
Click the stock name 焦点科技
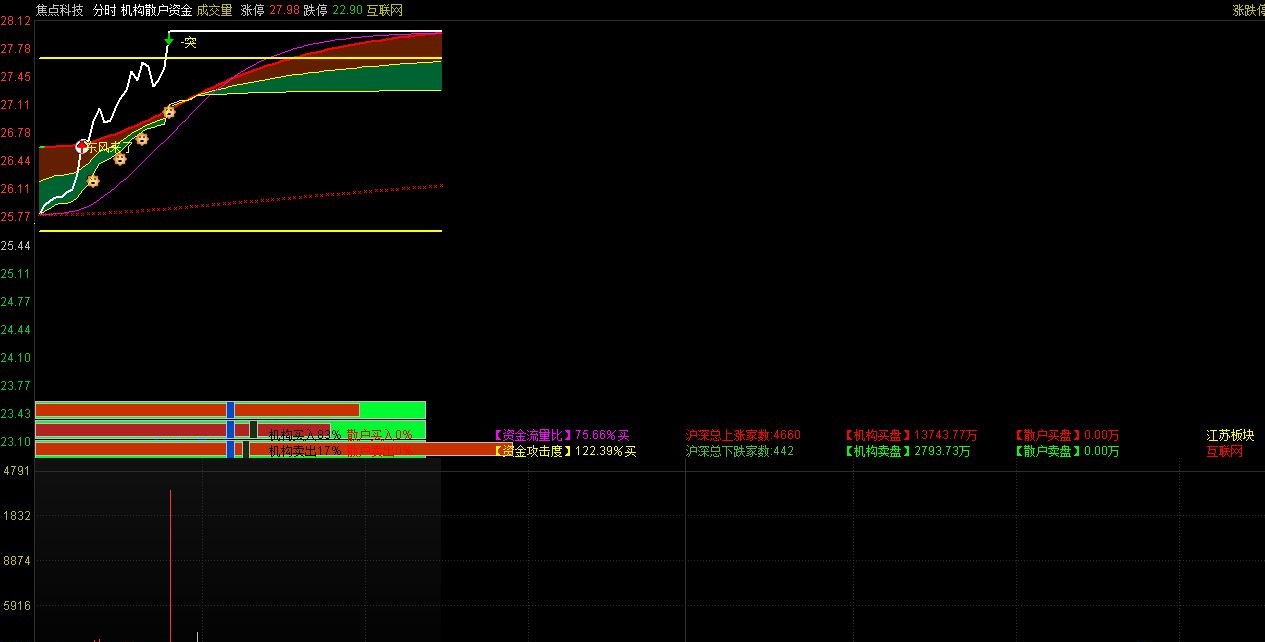click(60, 10)
